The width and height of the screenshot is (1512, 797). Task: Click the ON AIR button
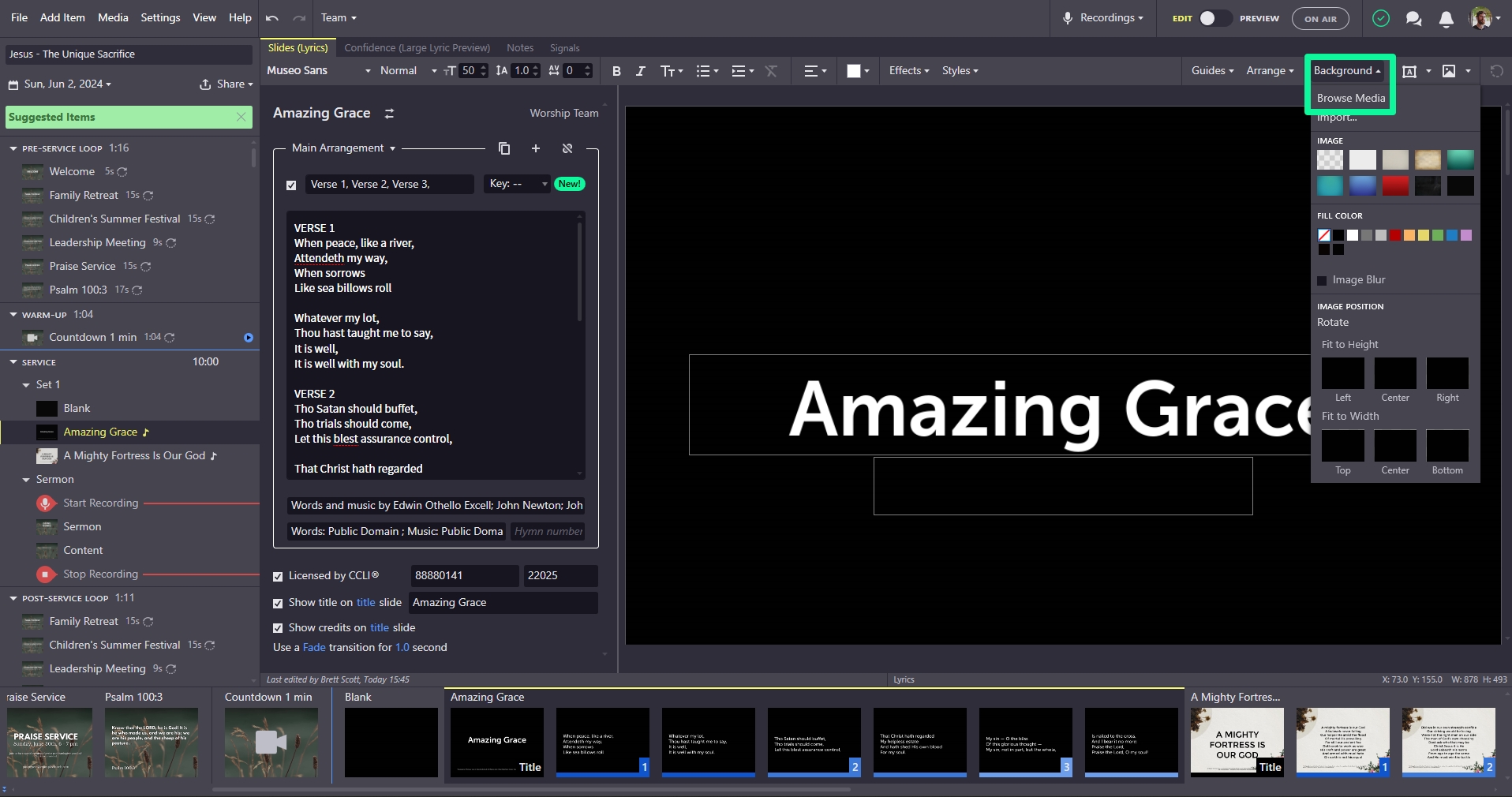(x=1319, y=19)
